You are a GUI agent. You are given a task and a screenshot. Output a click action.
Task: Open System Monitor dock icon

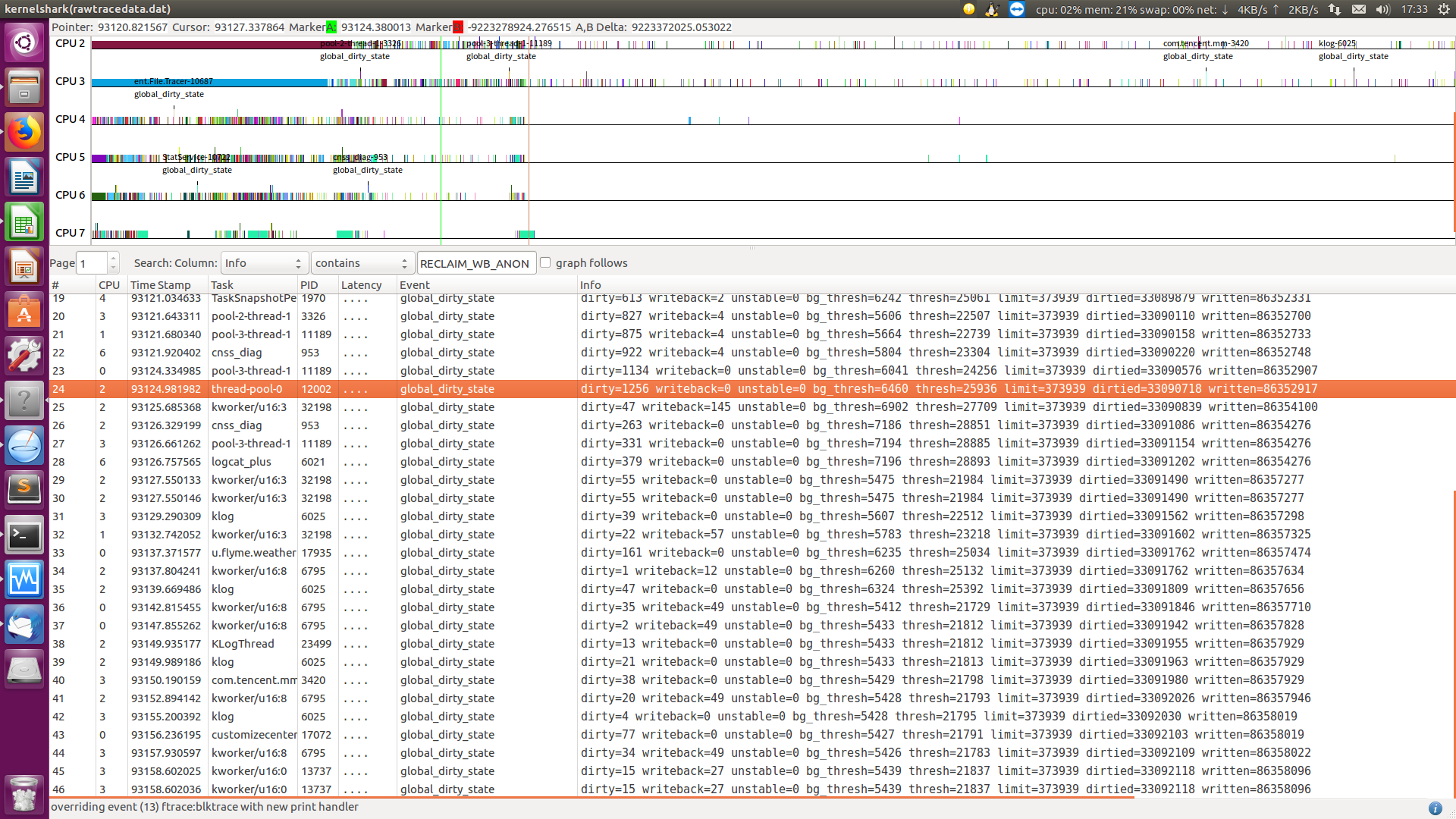click(x=24, y=580)
